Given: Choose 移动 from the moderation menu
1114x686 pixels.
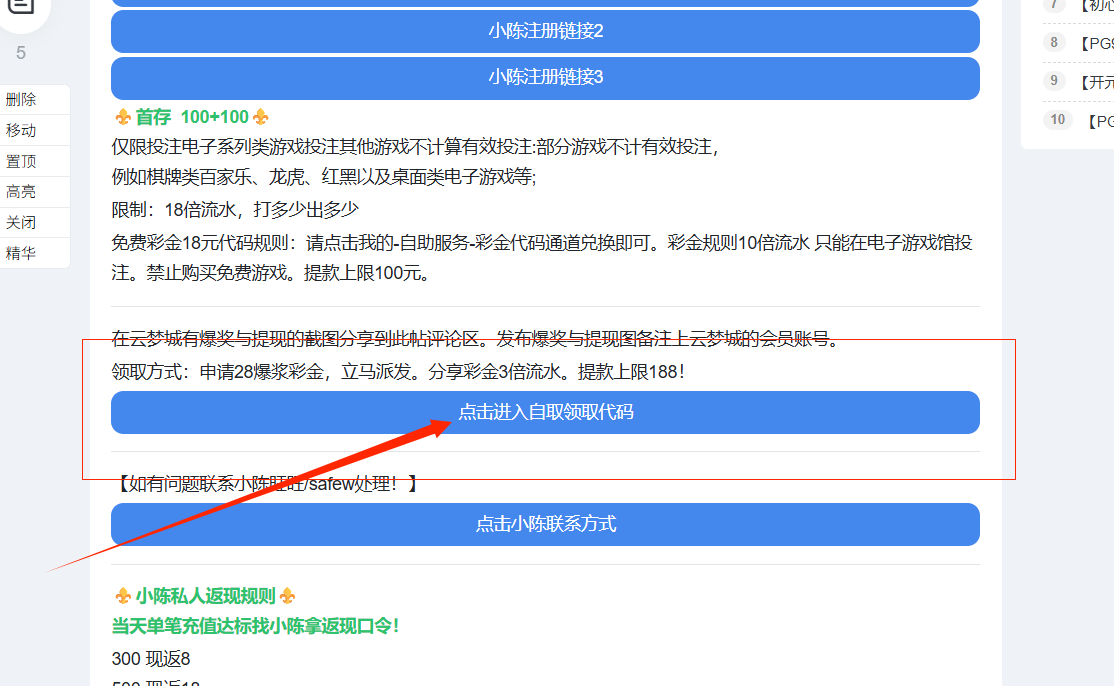Looking at the screenshot, I should (21, 131).
